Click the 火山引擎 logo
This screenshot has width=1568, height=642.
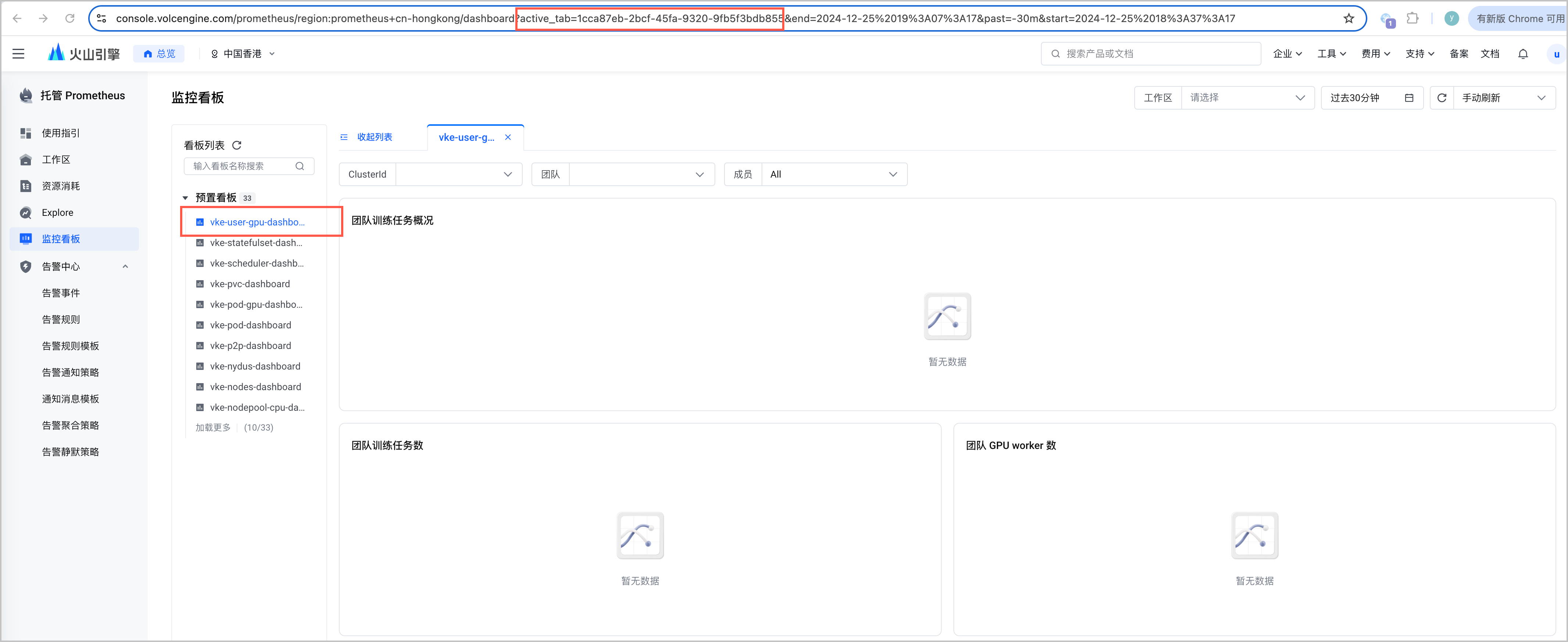click(83, 54)
